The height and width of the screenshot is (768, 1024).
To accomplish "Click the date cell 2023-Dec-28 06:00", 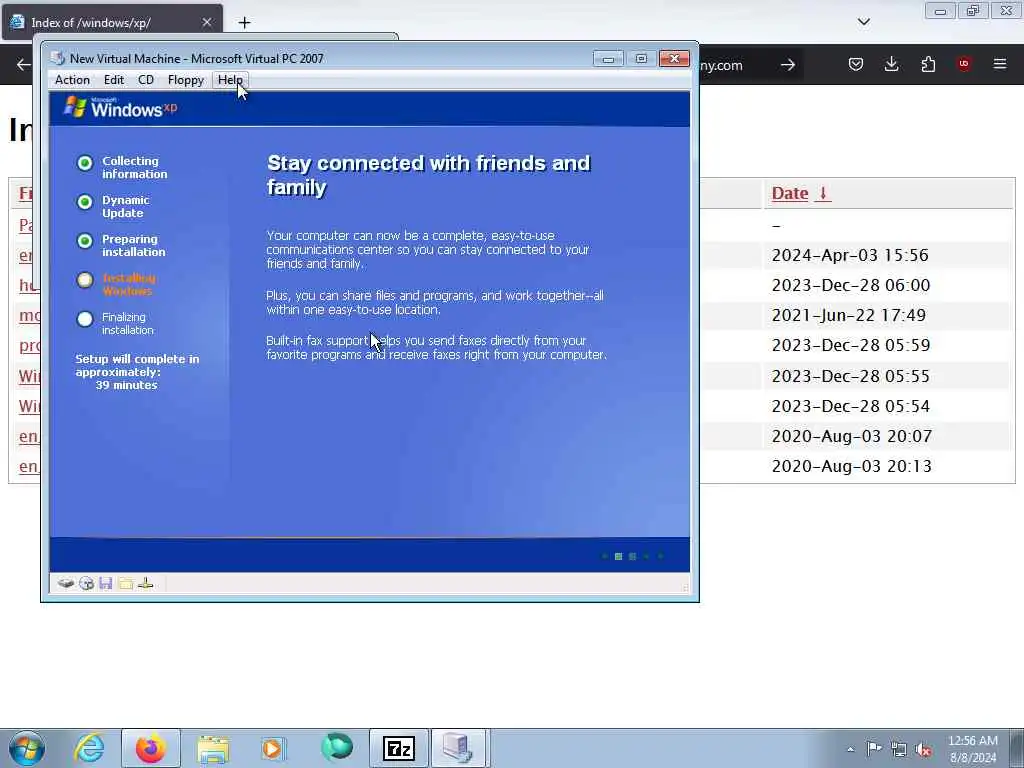I will click(x=850, y=285).
